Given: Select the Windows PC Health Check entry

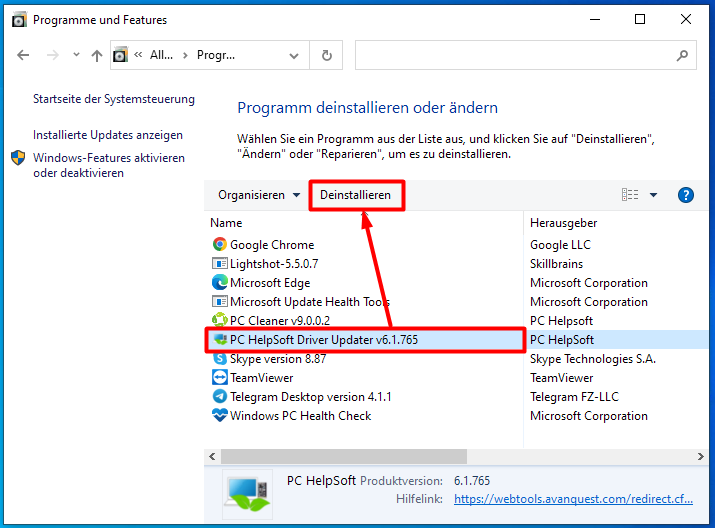Looking at the screenshot, I should point(301,416).
